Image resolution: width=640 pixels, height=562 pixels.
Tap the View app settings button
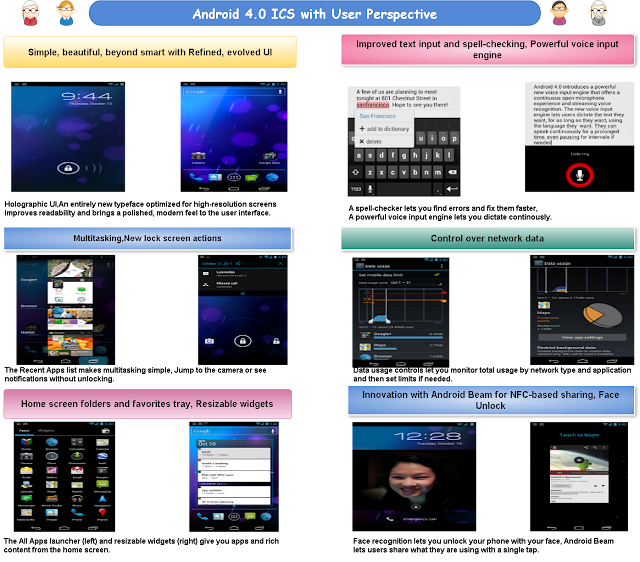(582, 338)
